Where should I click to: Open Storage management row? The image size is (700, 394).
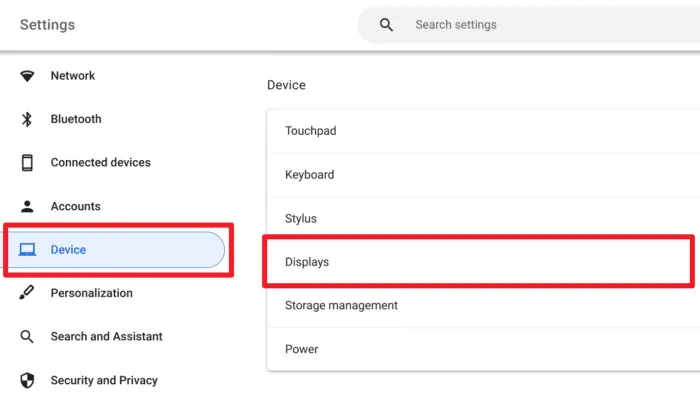tap(483, 306)
